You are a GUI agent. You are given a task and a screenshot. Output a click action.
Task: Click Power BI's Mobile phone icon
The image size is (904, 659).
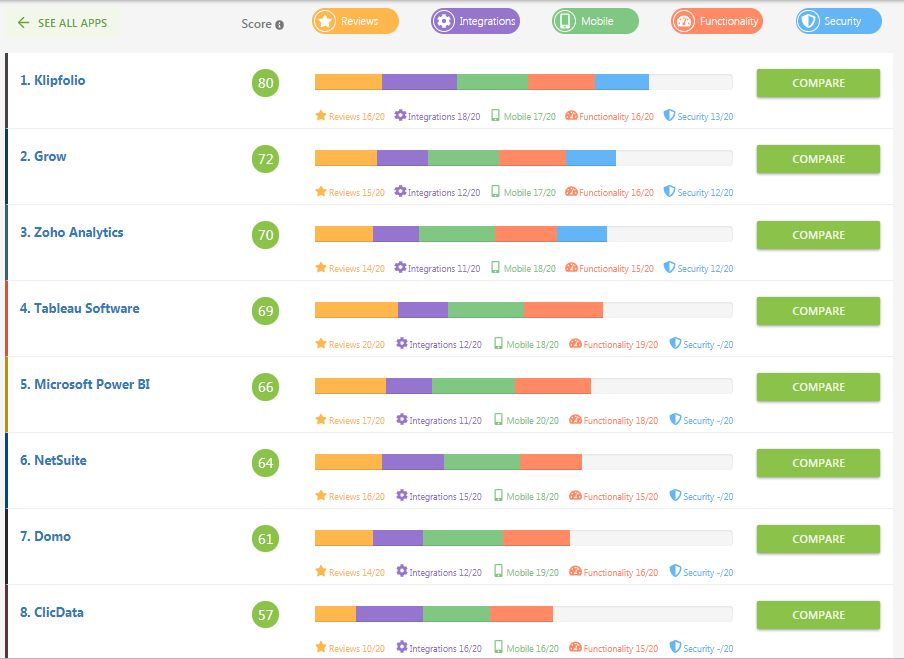click(498, 420)
